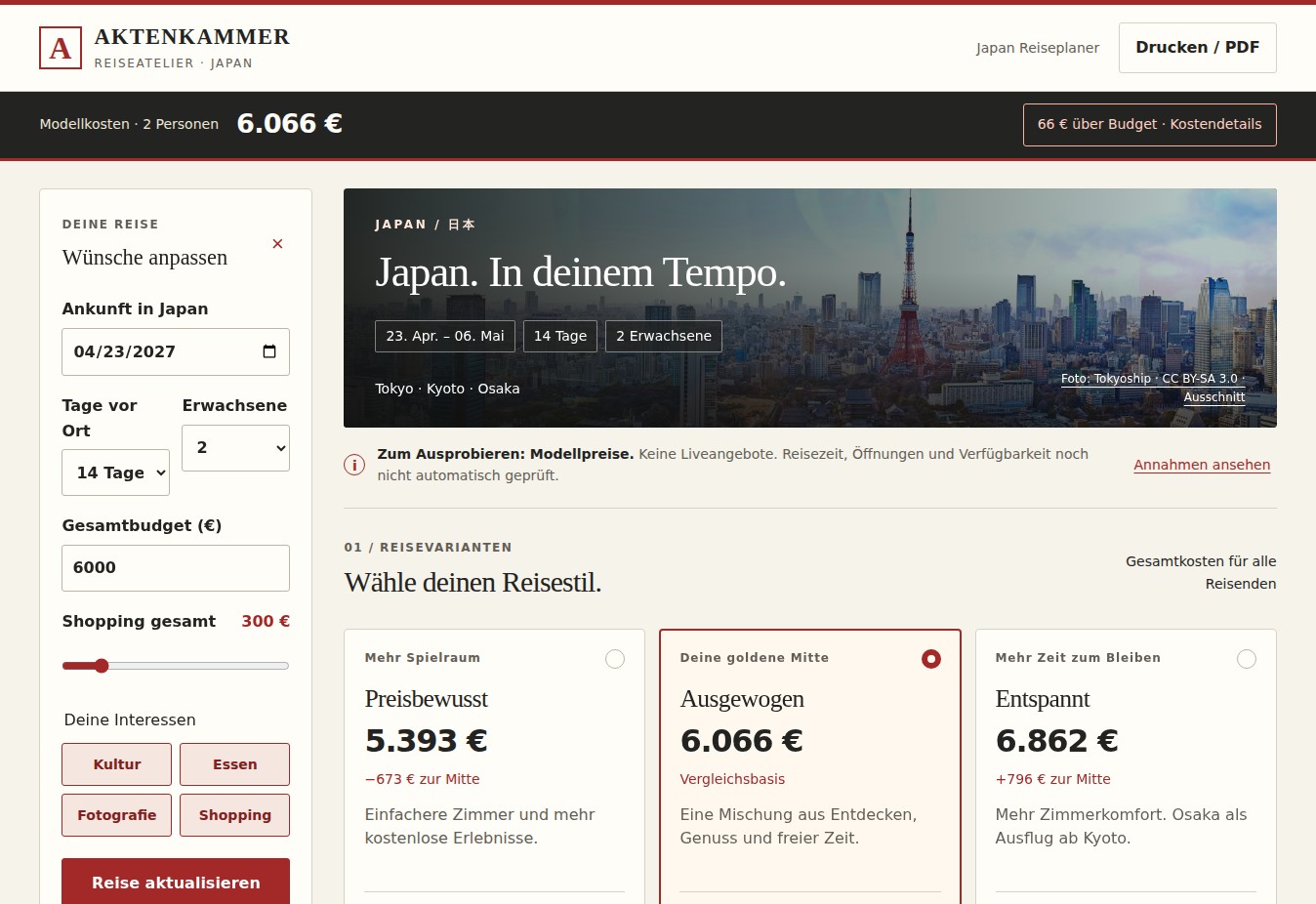Select the Entspannt travel style radio

click(x=1247, y=659)
